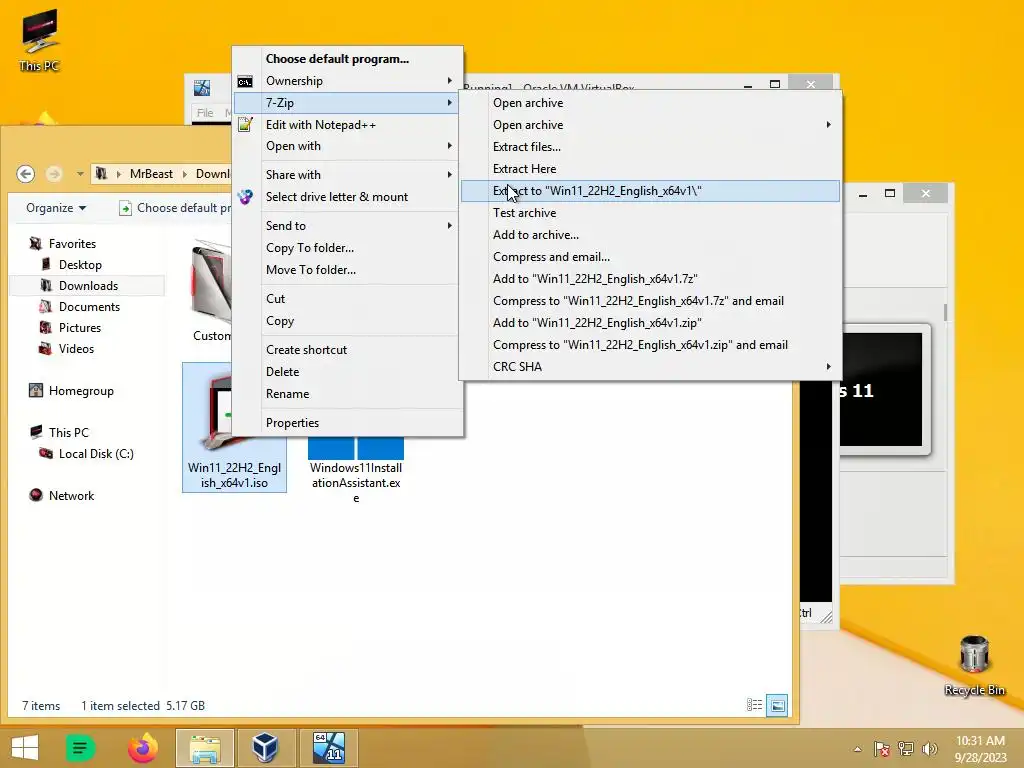The width and height of the screenshot is (1024, 768).
Task: Open the Organize dropdown
Action: 56,208
